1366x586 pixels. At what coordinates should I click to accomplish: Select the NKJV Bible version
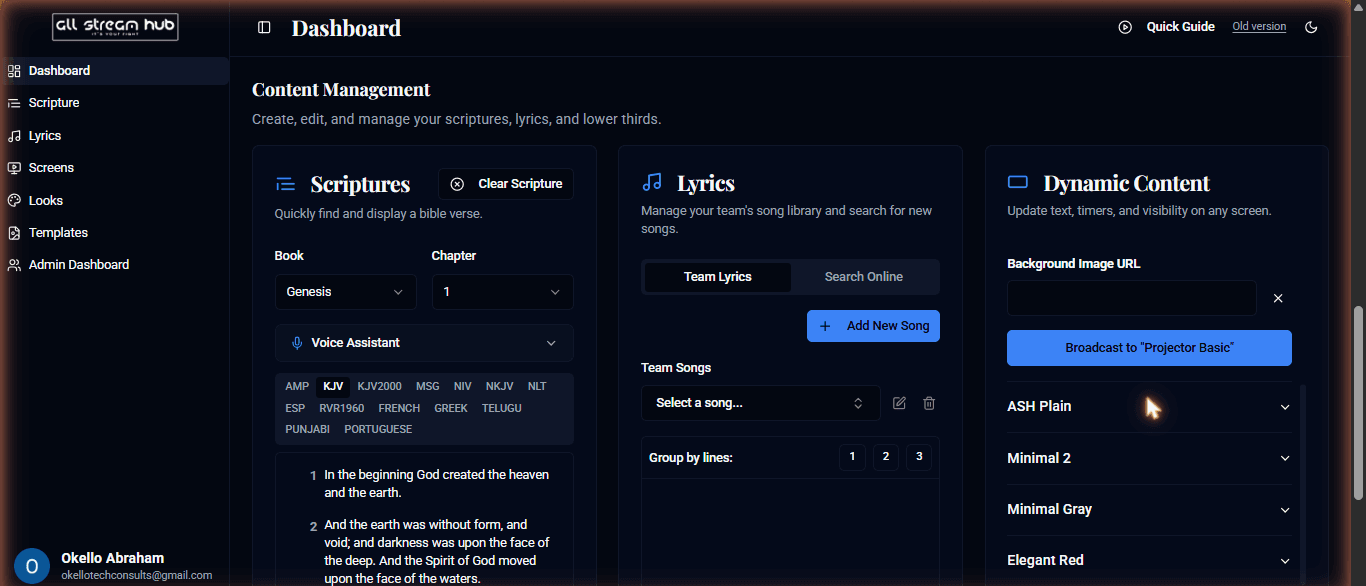(500, 387)
